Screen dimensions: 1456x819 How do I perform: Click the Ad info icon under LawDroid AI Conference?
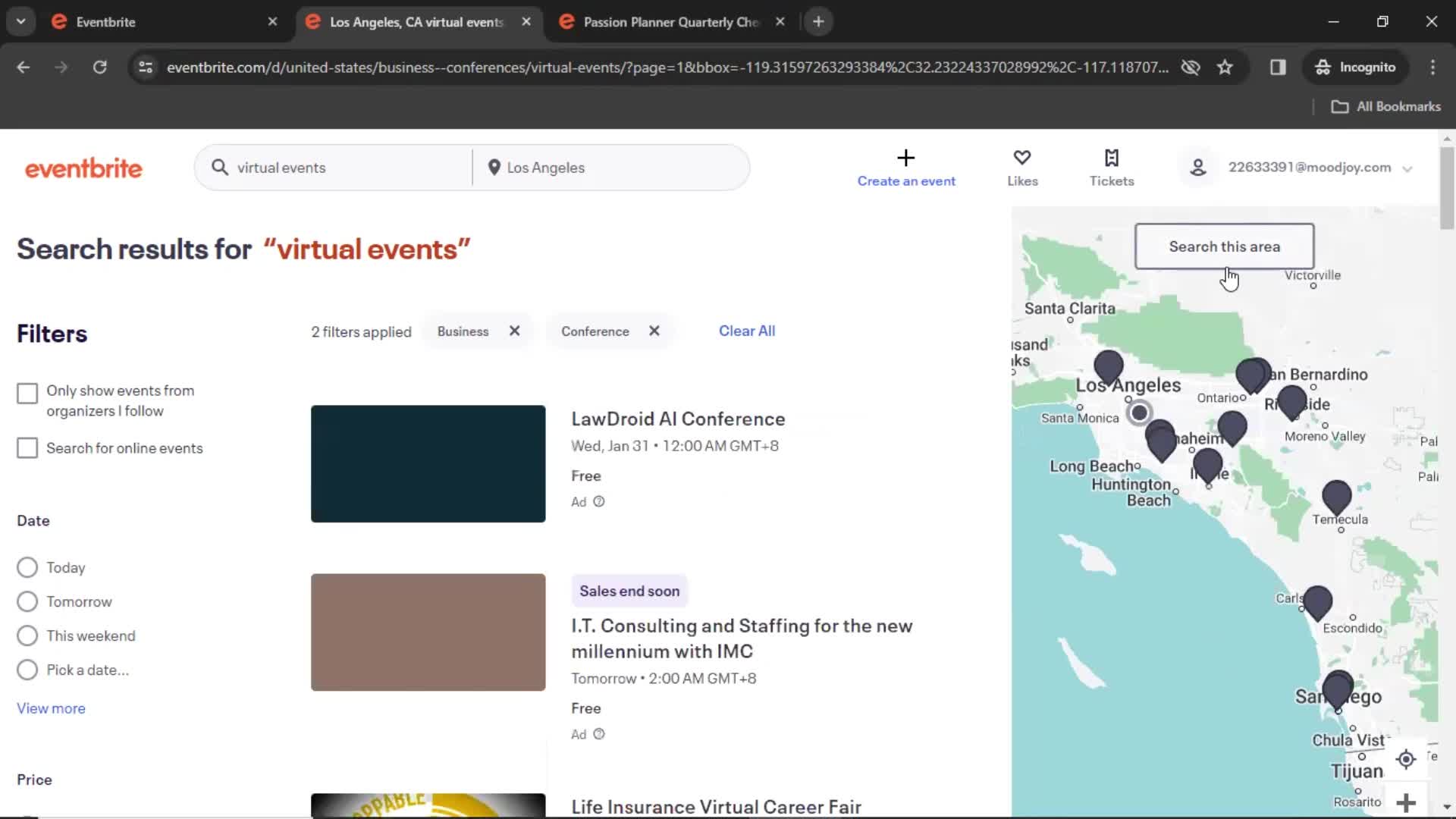pyautogui.click(x=599, y=501)
